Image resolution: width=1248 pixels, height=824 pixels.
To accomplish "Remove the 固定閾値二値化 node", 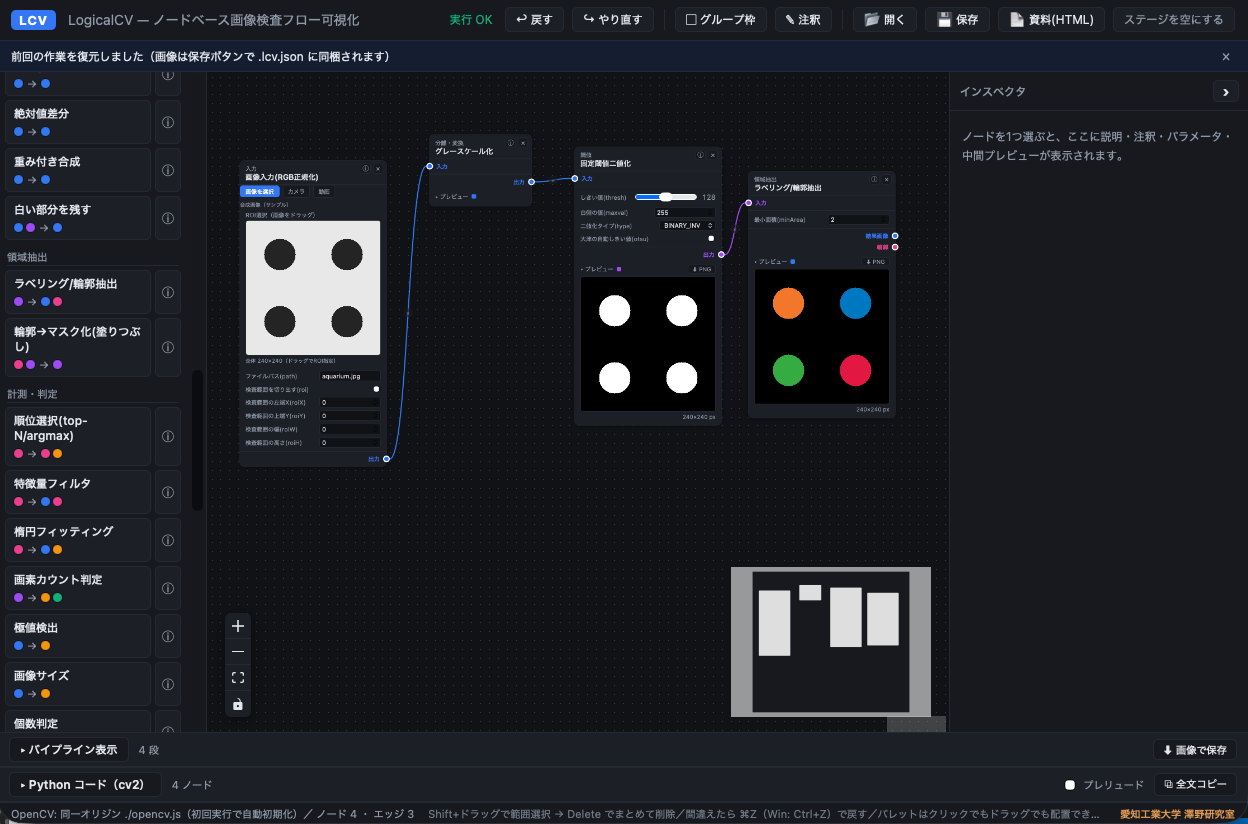I will click(713, 155).
